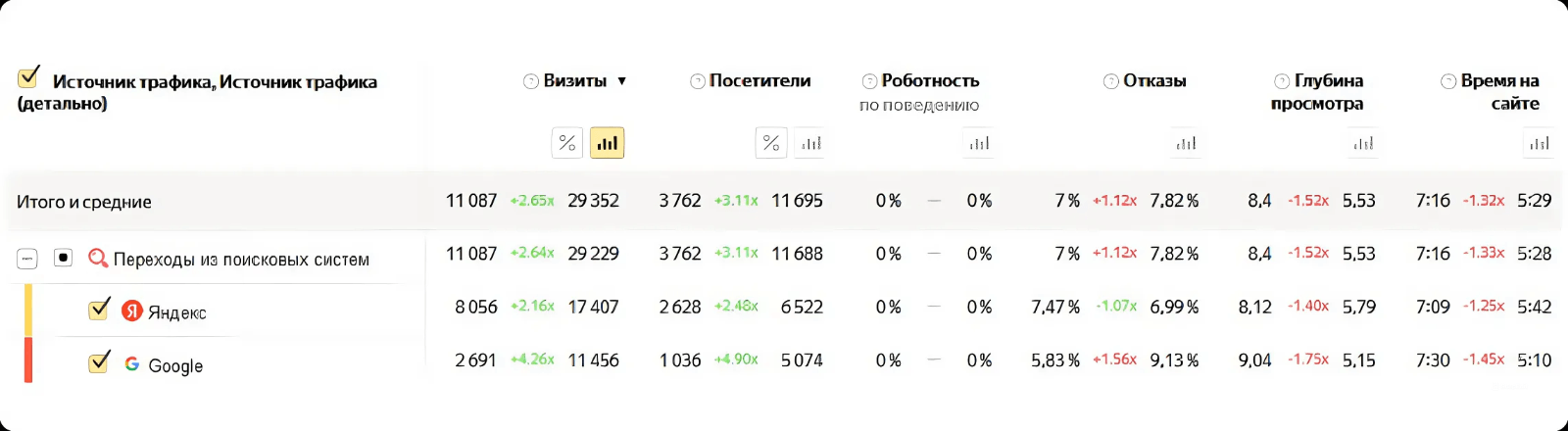Screen dimensions: 1568x431
Task: Uncheck the Google row checkbox
Action: [99, 362]
